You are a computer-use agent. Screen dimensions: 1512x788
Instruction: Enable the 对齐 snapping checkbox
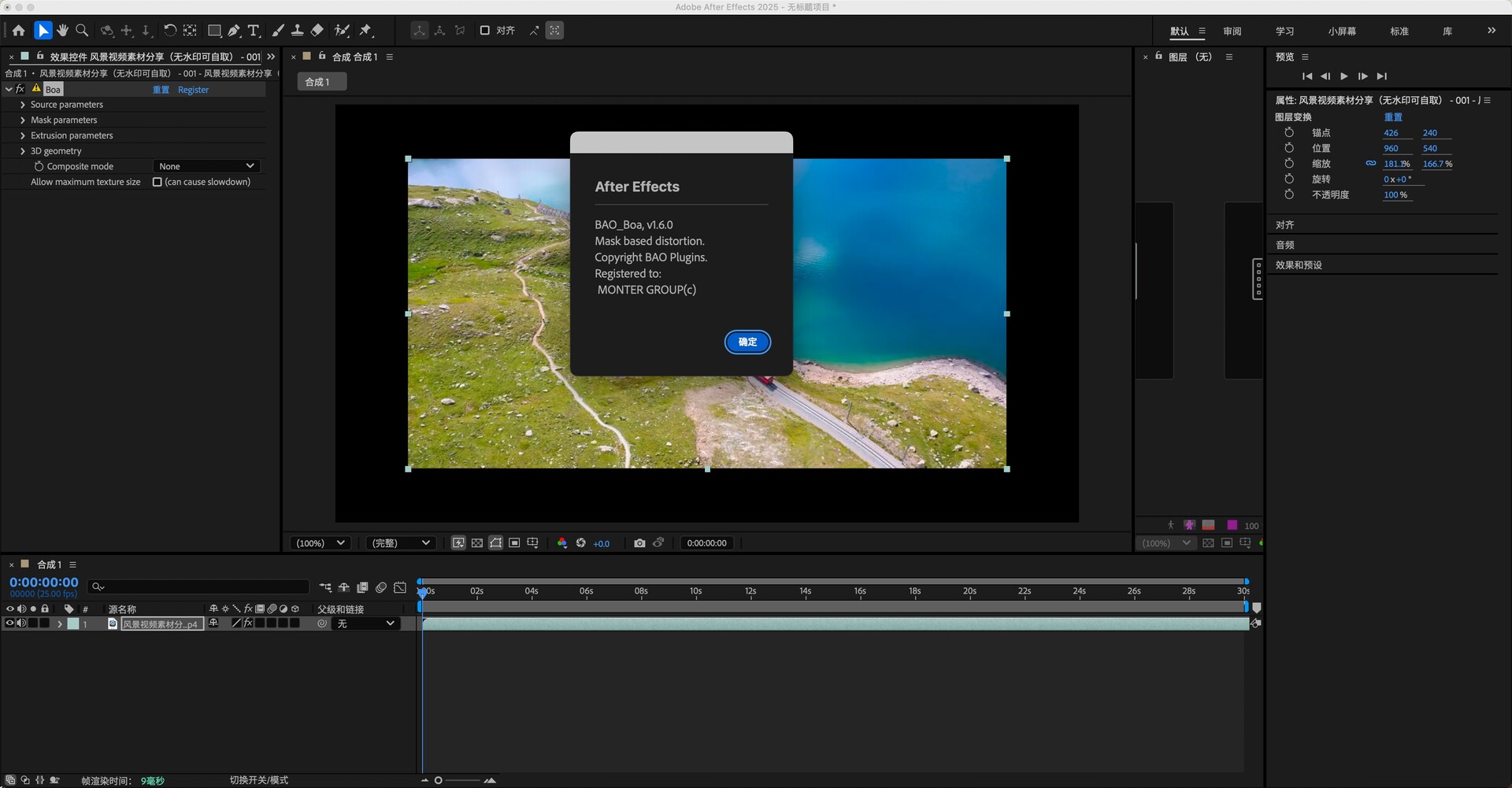tap(485, 31)
